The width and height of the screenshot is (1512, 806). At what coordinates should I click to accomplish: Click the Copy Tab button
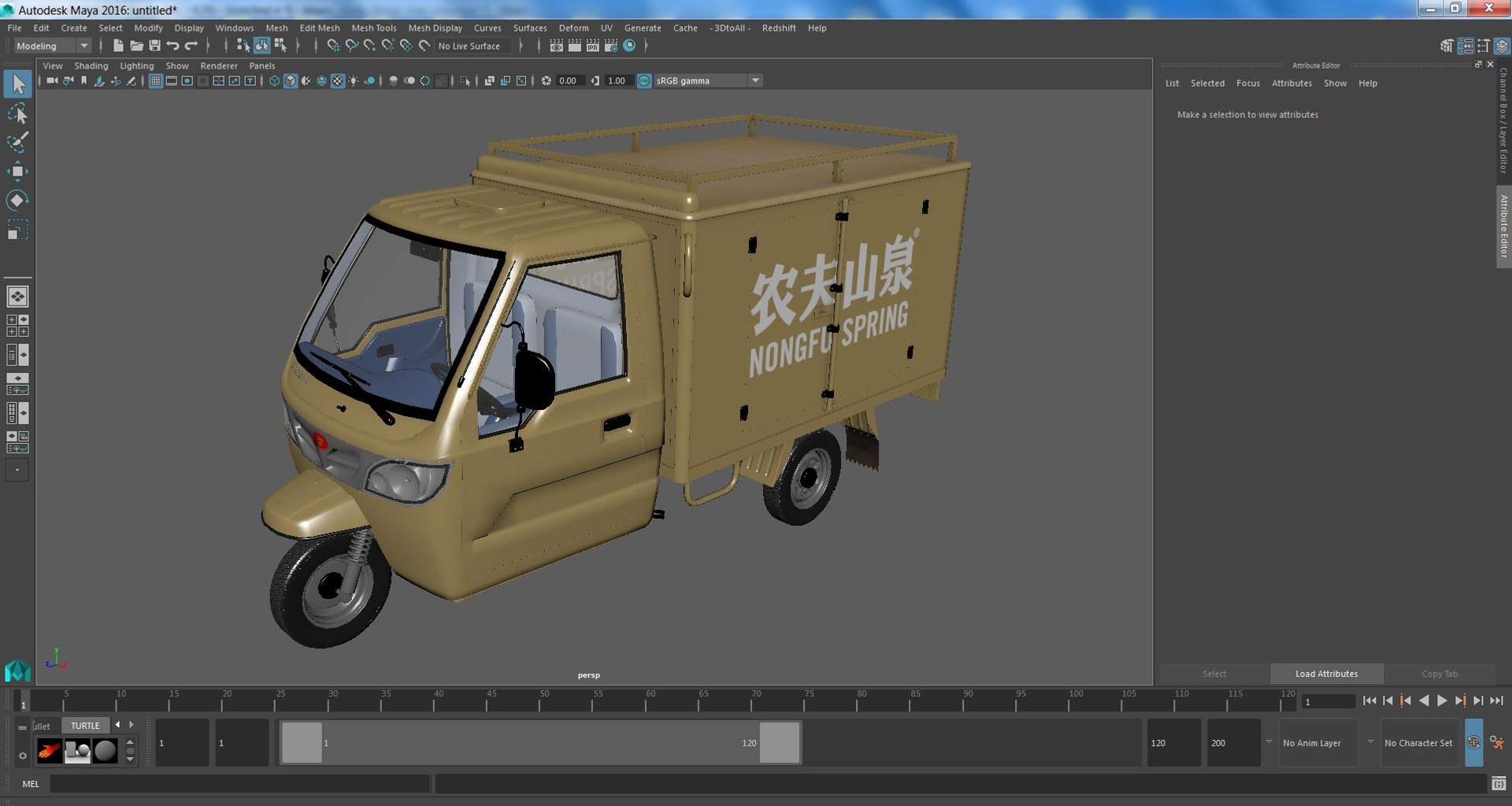point(1440,674)
